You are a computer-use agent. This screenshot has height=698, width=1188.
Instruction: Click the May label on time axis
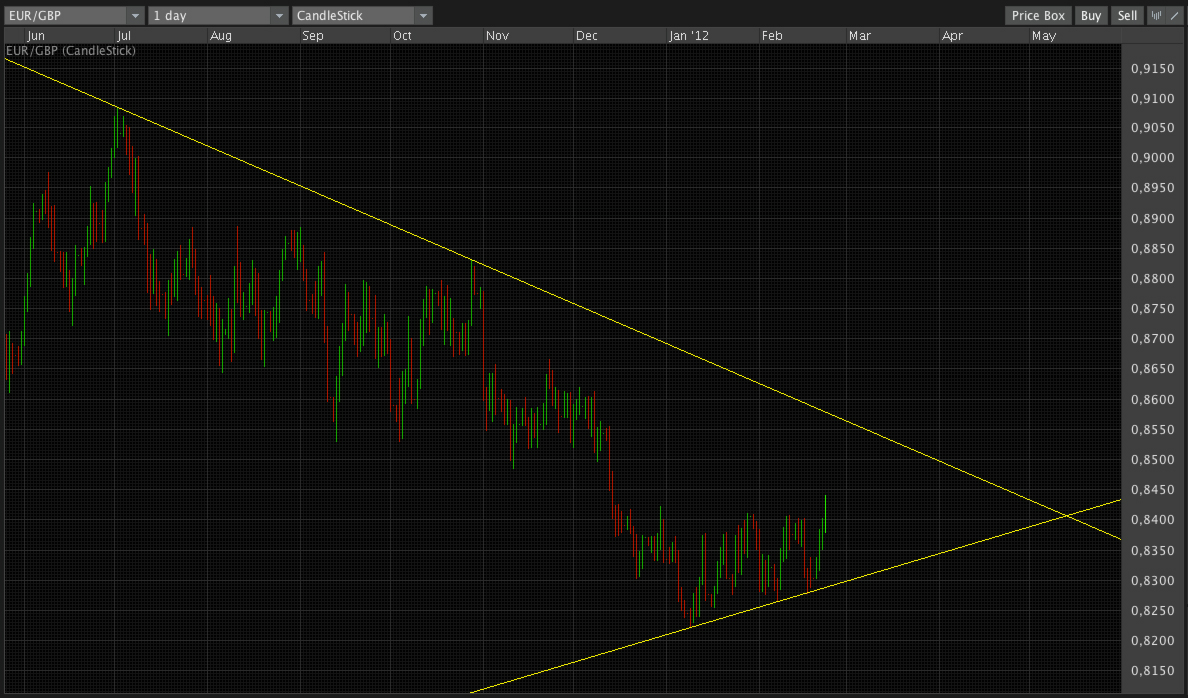(1044, 36)
